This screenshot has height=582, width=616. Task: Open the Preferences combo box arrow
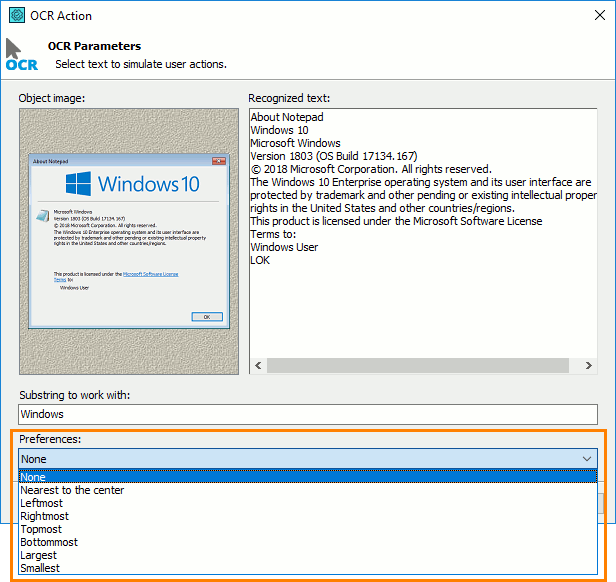coord(587,459)
